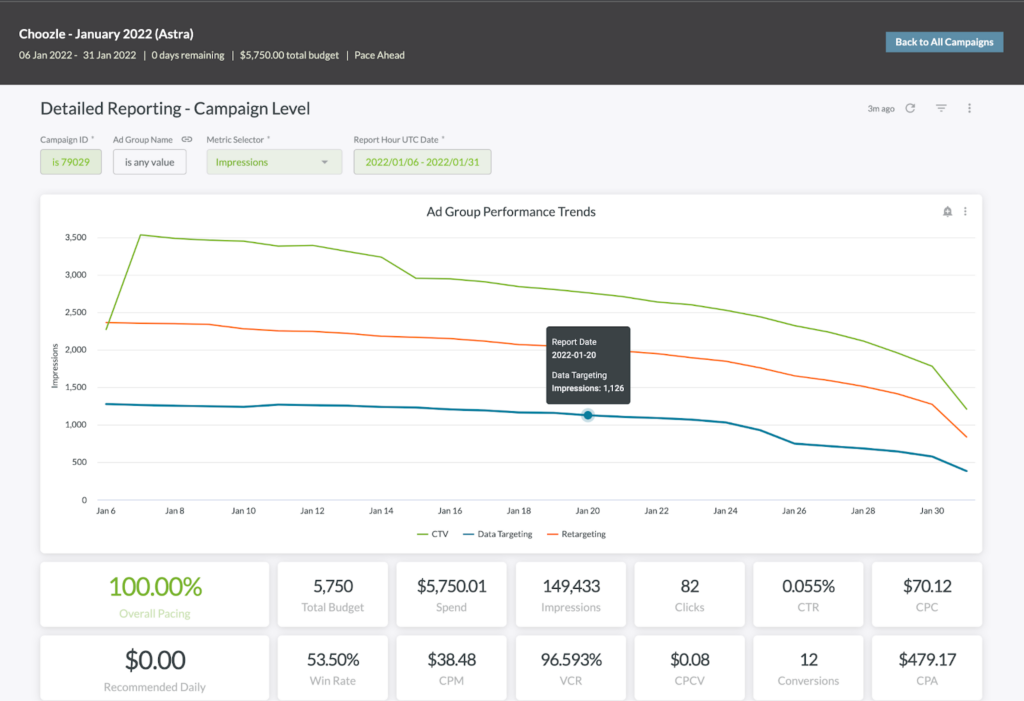Click the 'Jan 20' x-axis label
This screenshot has height=701, width=1024.
pos(588,511)
